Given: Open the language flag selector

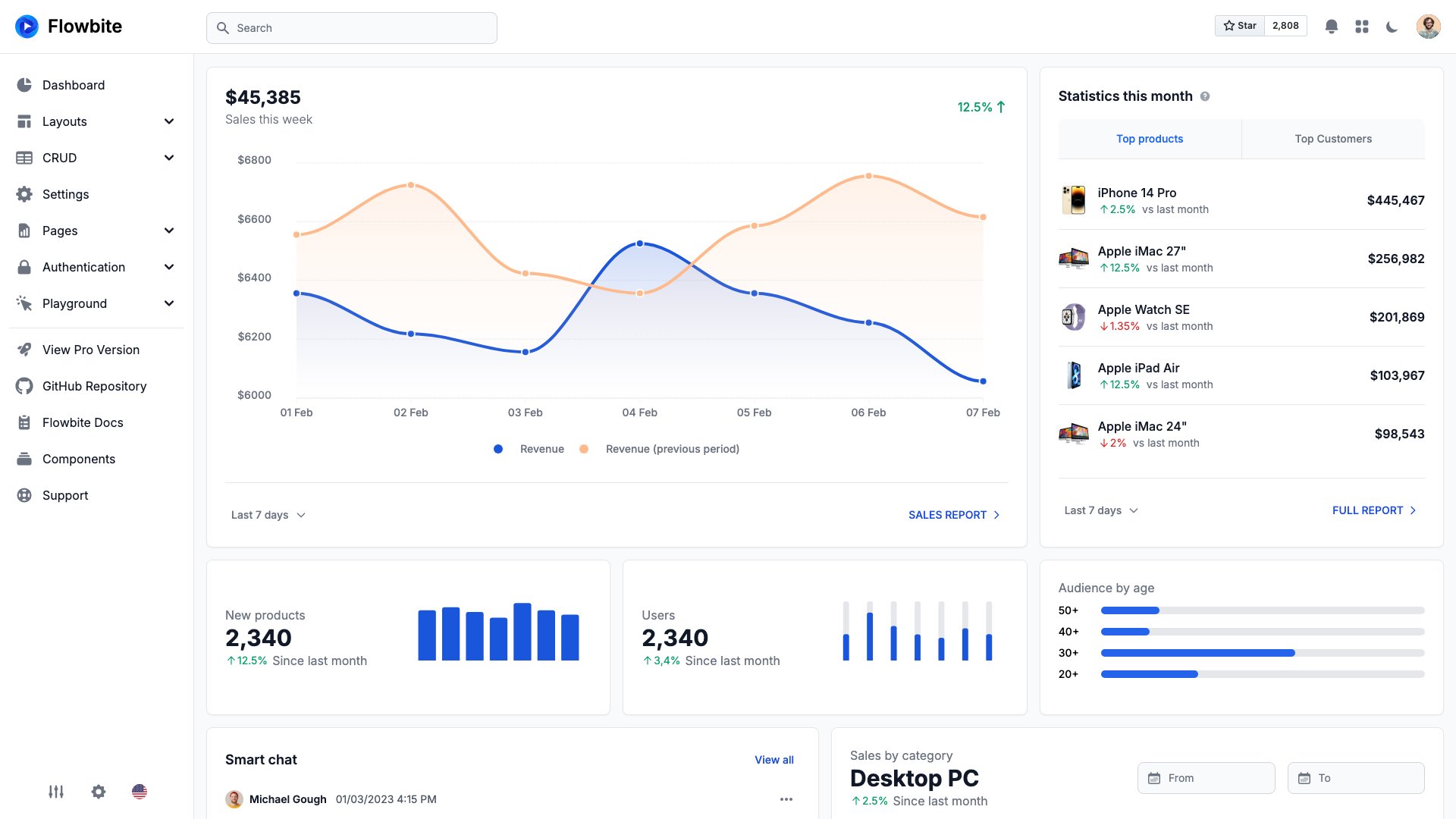Looking at the screenshot, I should point(140,791).
